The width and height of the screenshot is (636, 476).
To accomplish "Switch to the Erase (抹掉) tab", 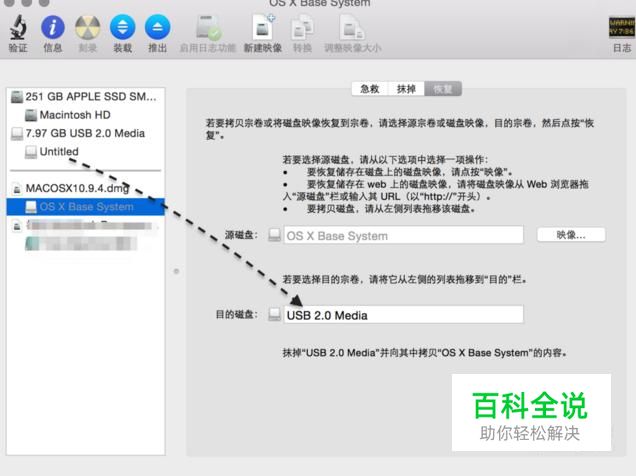I will [x=406, y=89].
